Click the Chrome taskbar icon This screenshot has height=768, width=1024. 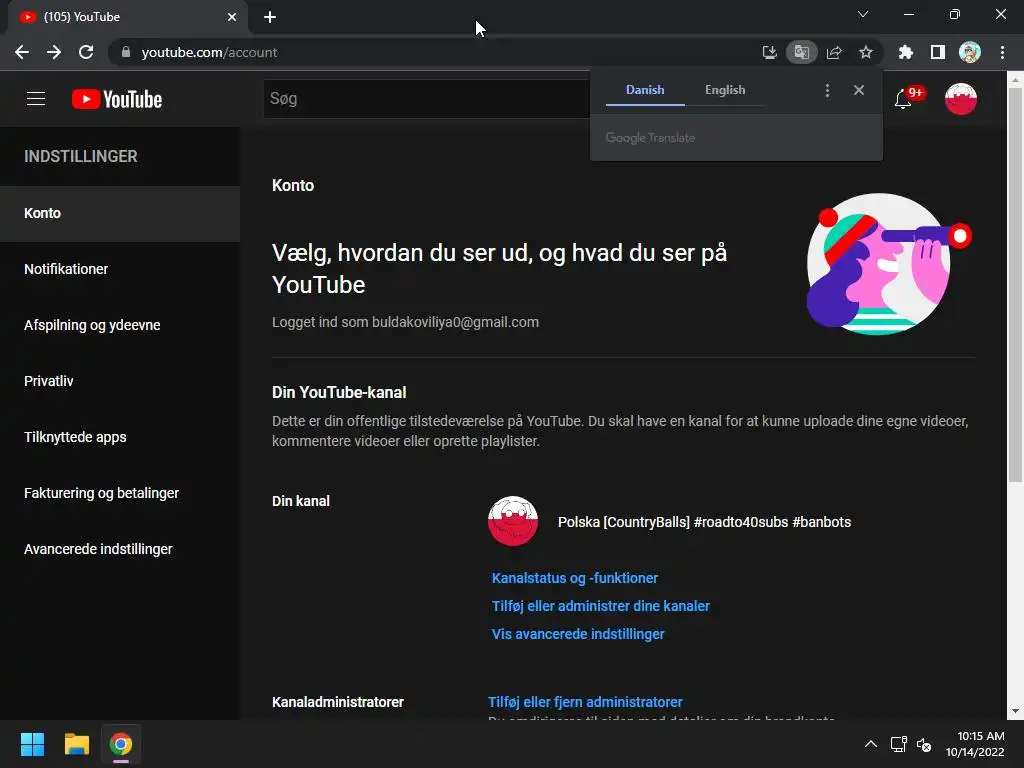click(x=121, y=744)
